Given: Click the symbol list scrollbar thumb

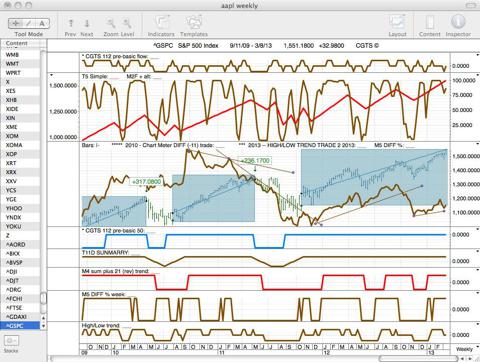Looking at the screenshot, I should pyautogui.click(x=43, y=298).
